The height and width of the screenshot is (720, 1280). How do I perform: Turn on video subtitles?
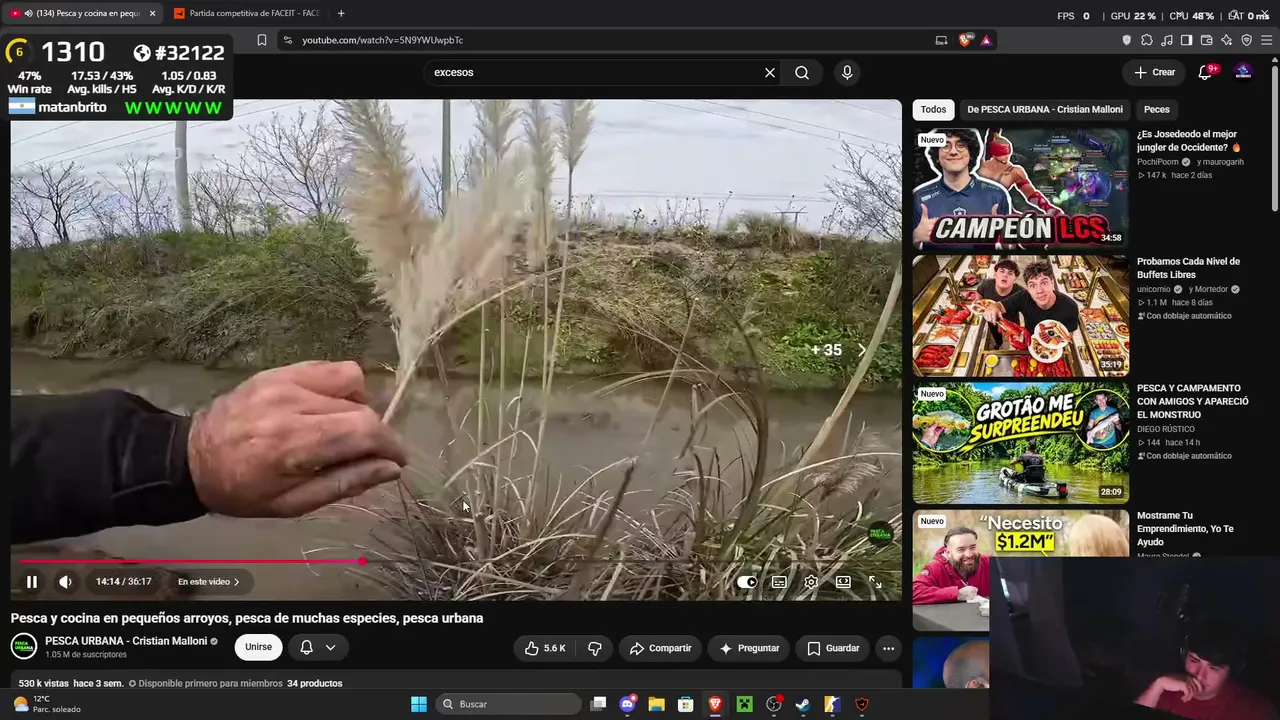coord(779,582)
